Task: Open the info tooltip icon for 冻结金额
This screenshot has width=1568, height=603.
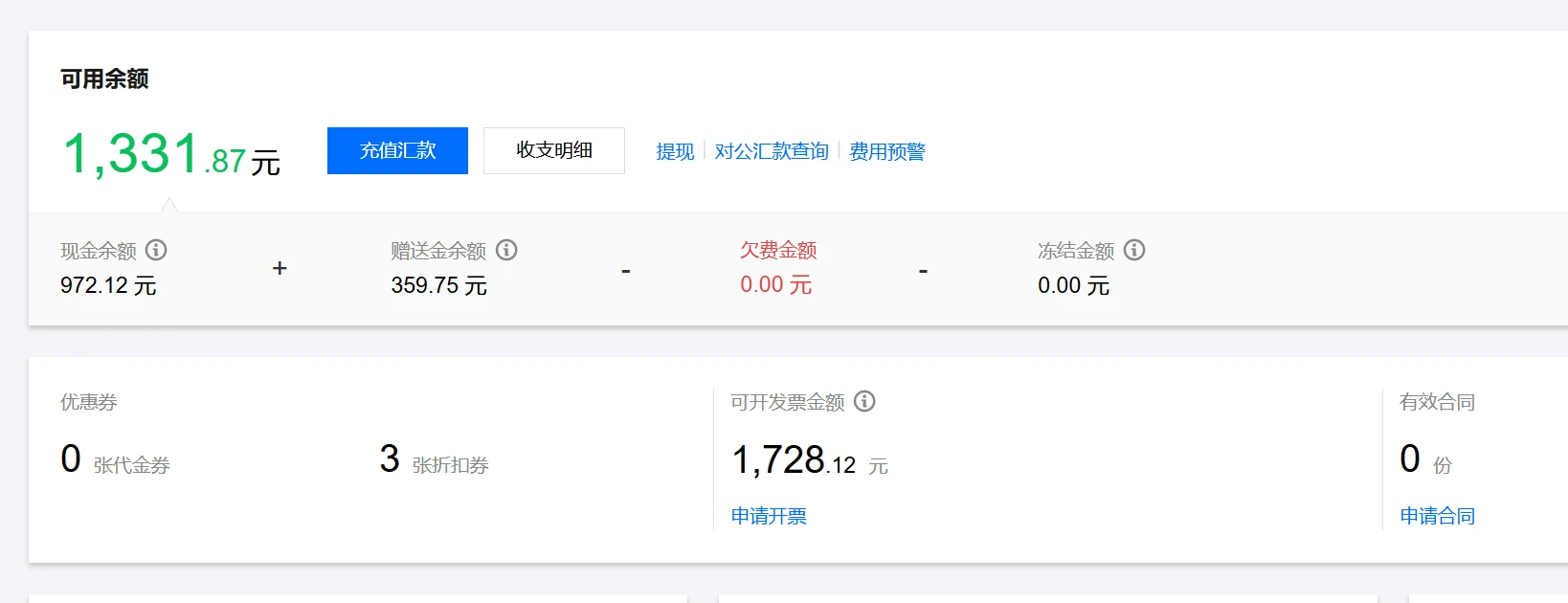Action: (x=1134, y=250)
